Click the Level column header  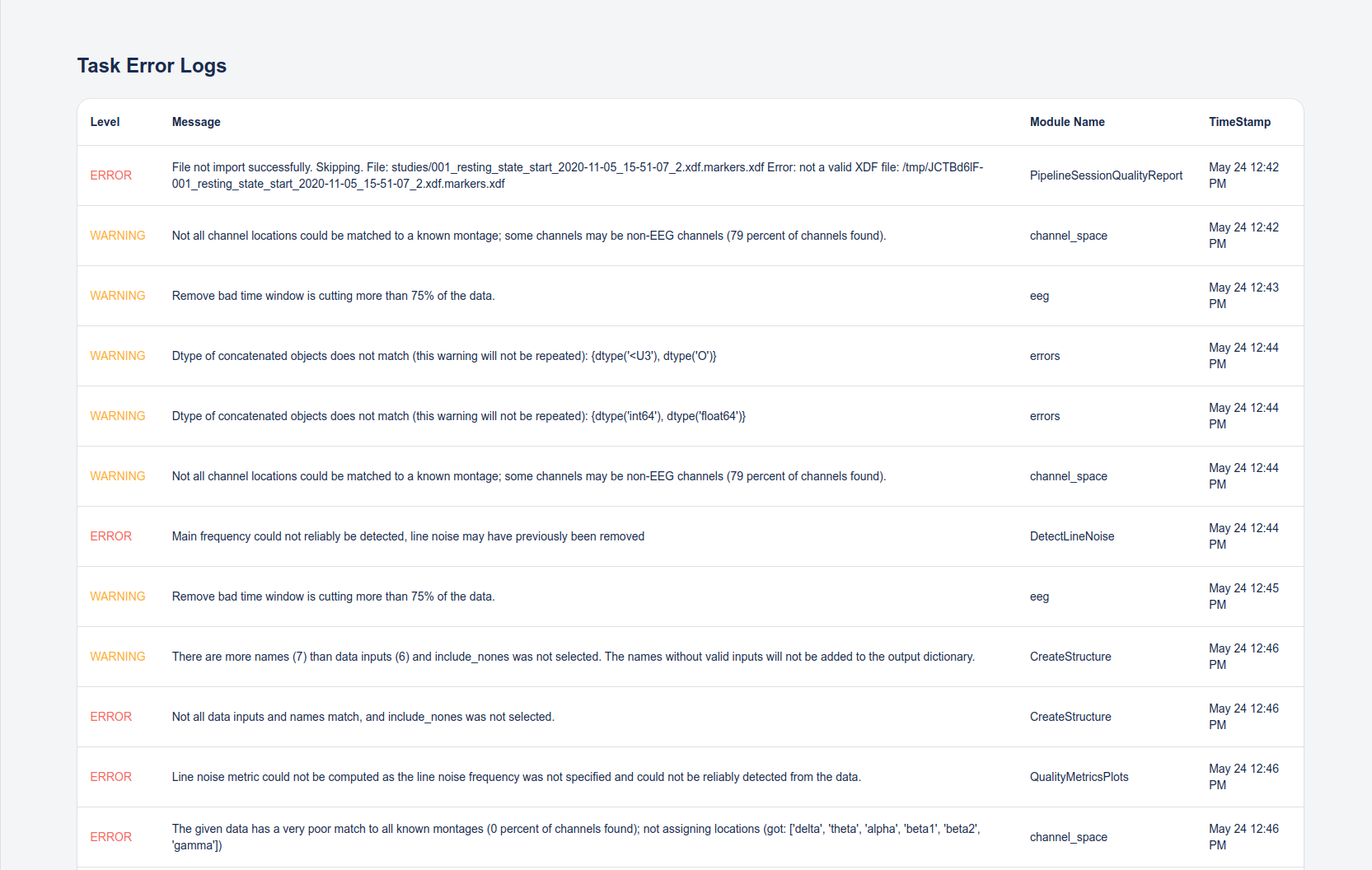tap(105, 122)
